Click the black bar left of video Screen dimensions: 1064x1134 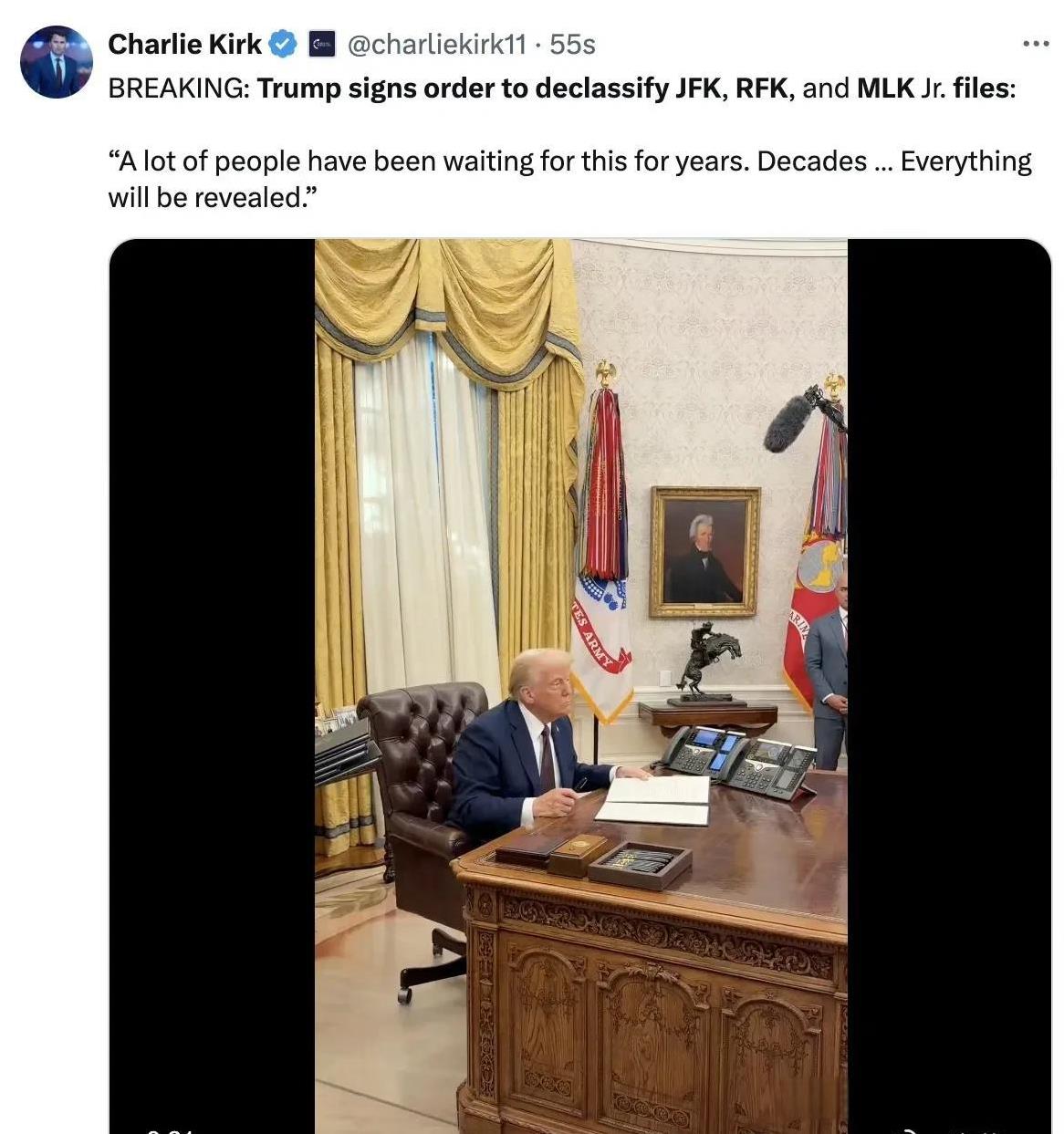tap(212, 686)
